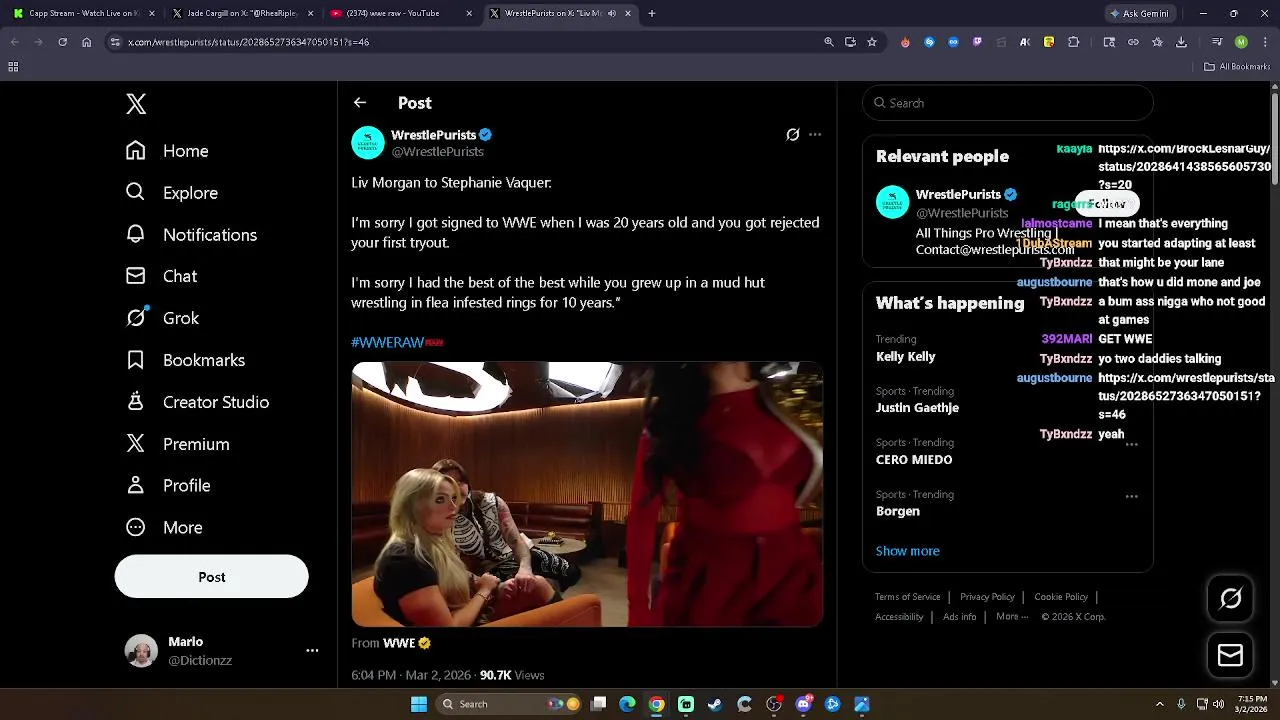The width and height of the screenshot is (1280, 720).
Task: Open Discord from the taskbar
Action: (803, 704)
